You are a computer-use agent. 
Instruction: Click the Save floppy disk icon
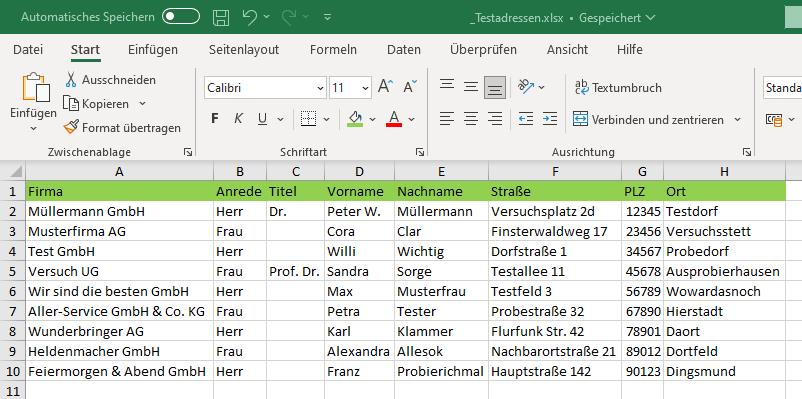point(221,17)
